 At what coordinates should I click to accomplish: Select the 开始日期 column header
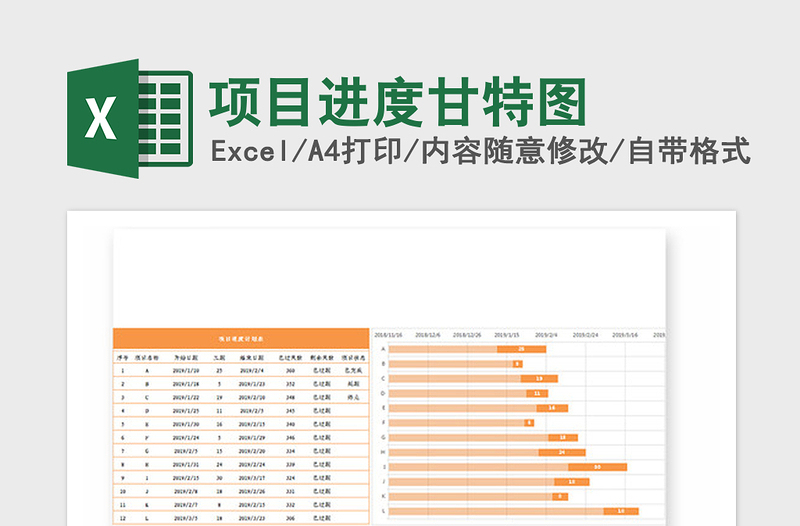click(x=187, y=356)
